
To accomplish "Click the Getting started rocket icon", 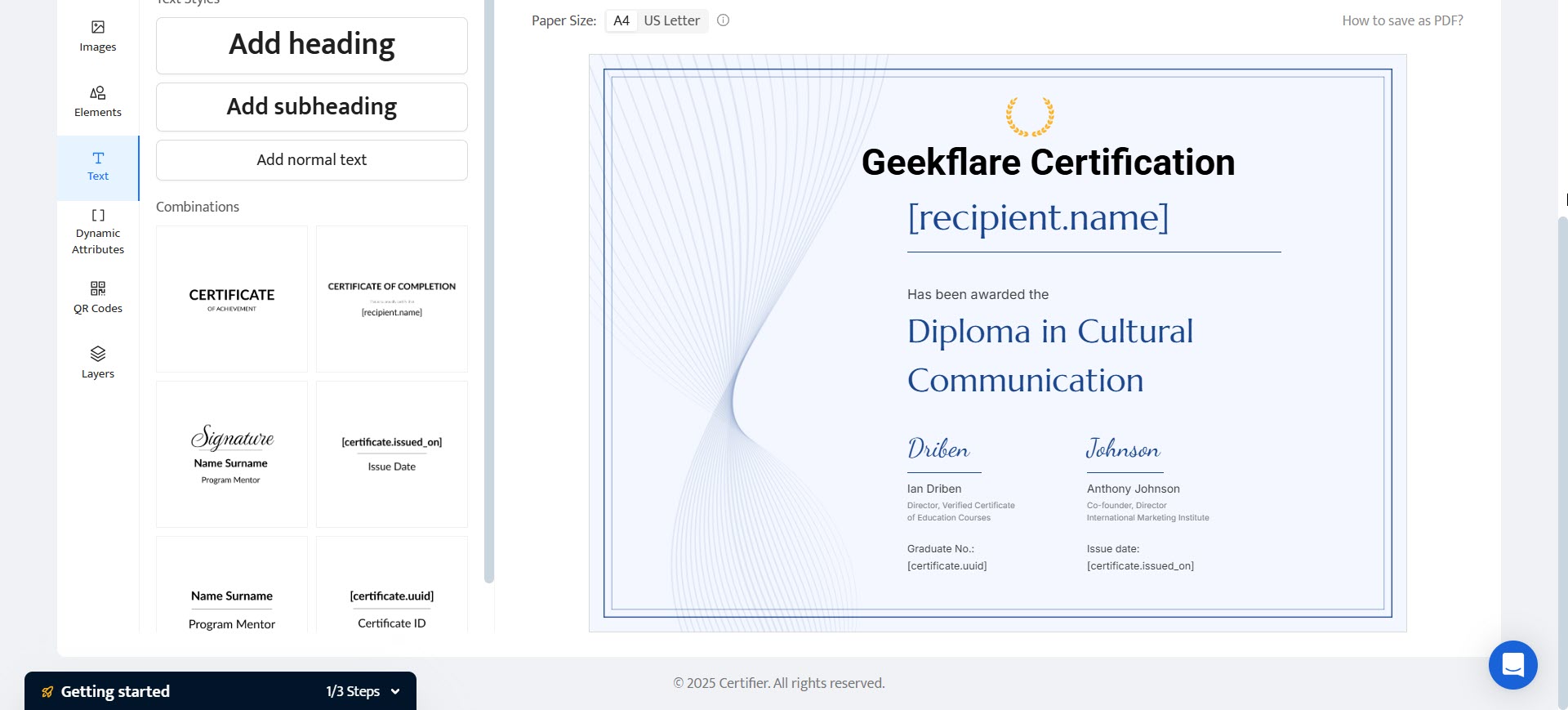I will (47, 692).
